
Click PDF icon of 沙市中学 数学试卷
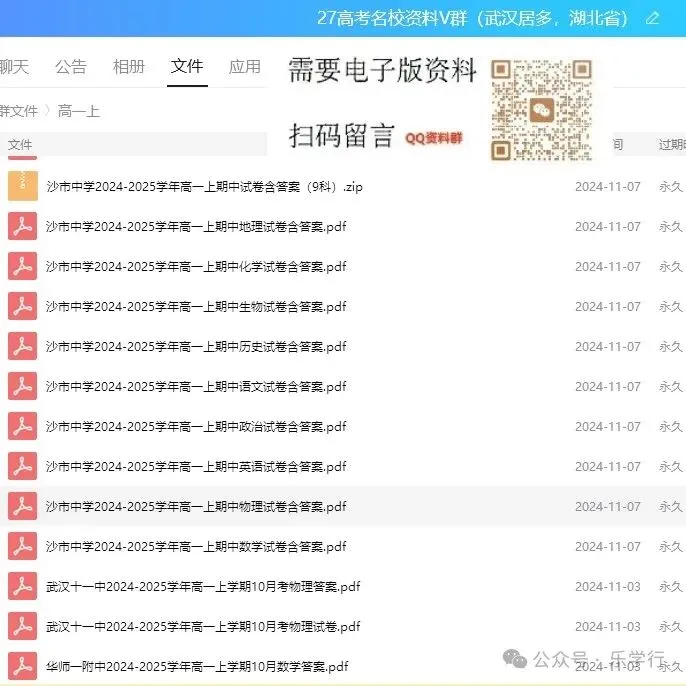(x=22, y=546)
